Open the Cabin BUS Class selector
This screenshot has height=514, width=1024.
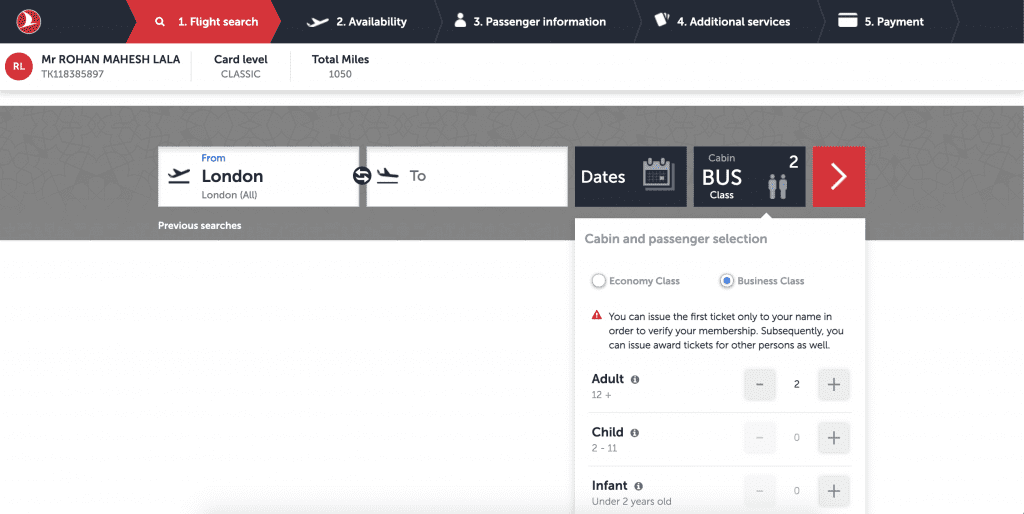click(749, 176)
